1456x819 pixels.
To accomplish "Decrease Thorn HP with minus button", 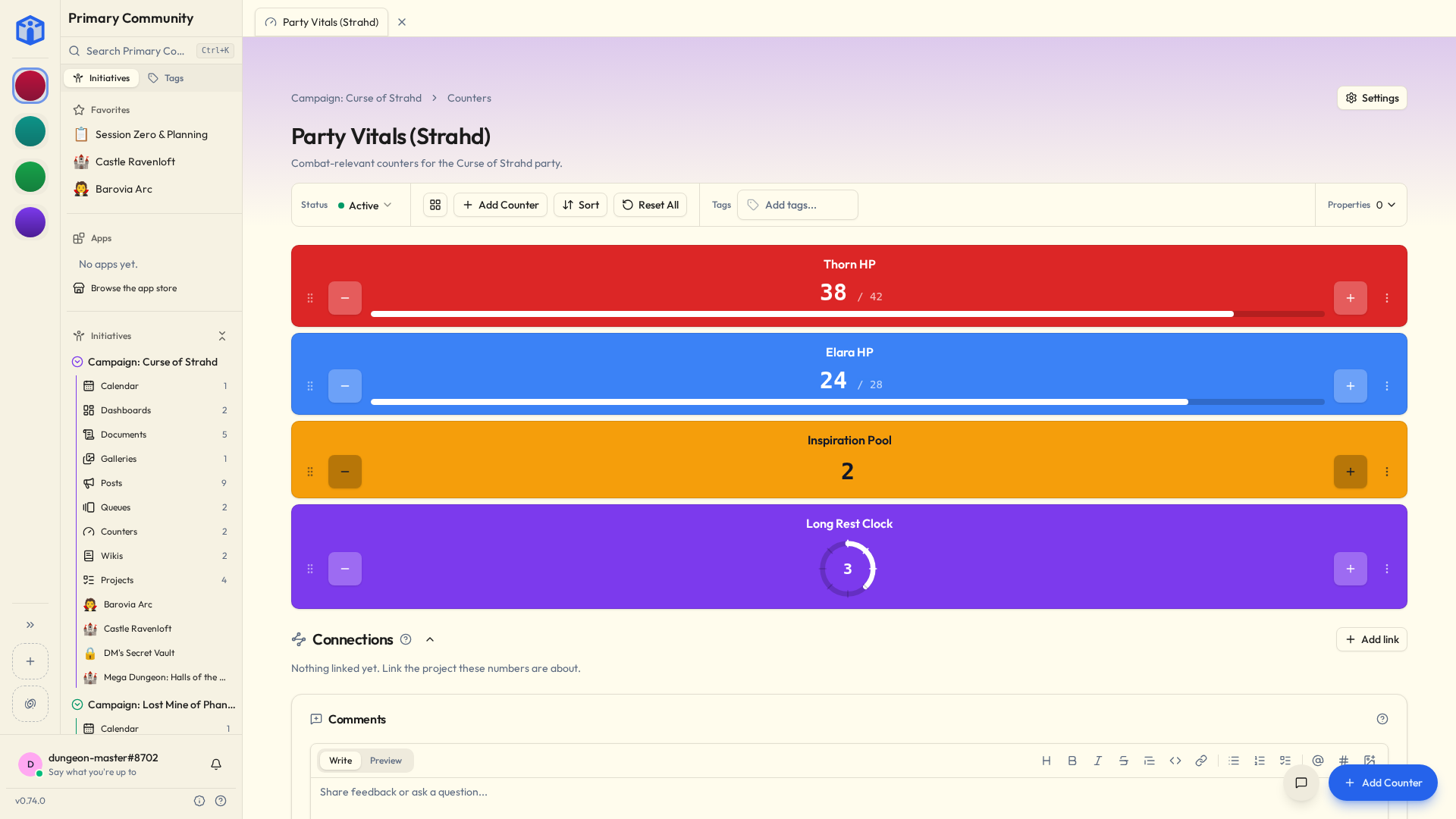I will tap(345, 298).
